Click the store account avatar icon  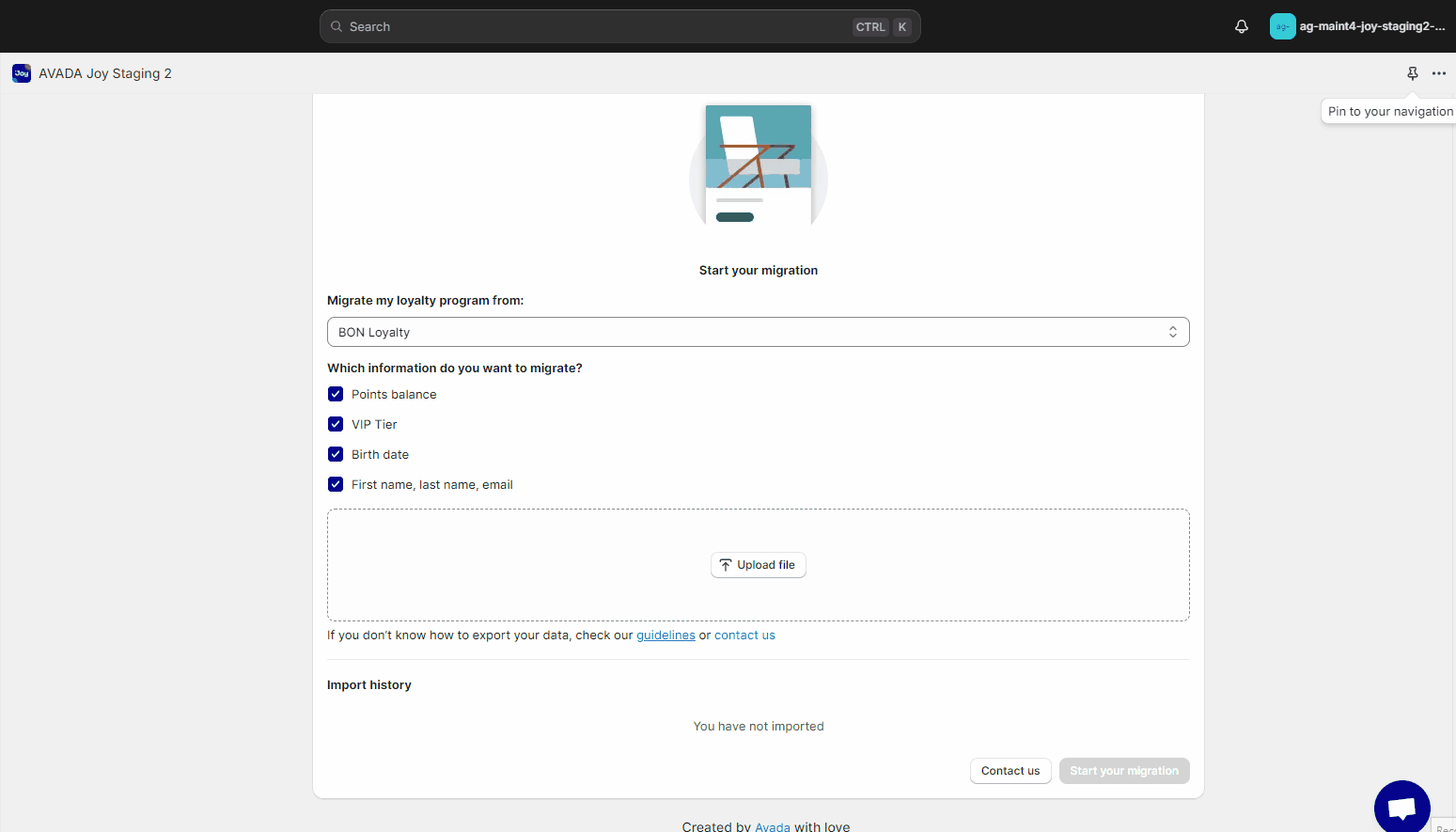[x=1282, y=26]
